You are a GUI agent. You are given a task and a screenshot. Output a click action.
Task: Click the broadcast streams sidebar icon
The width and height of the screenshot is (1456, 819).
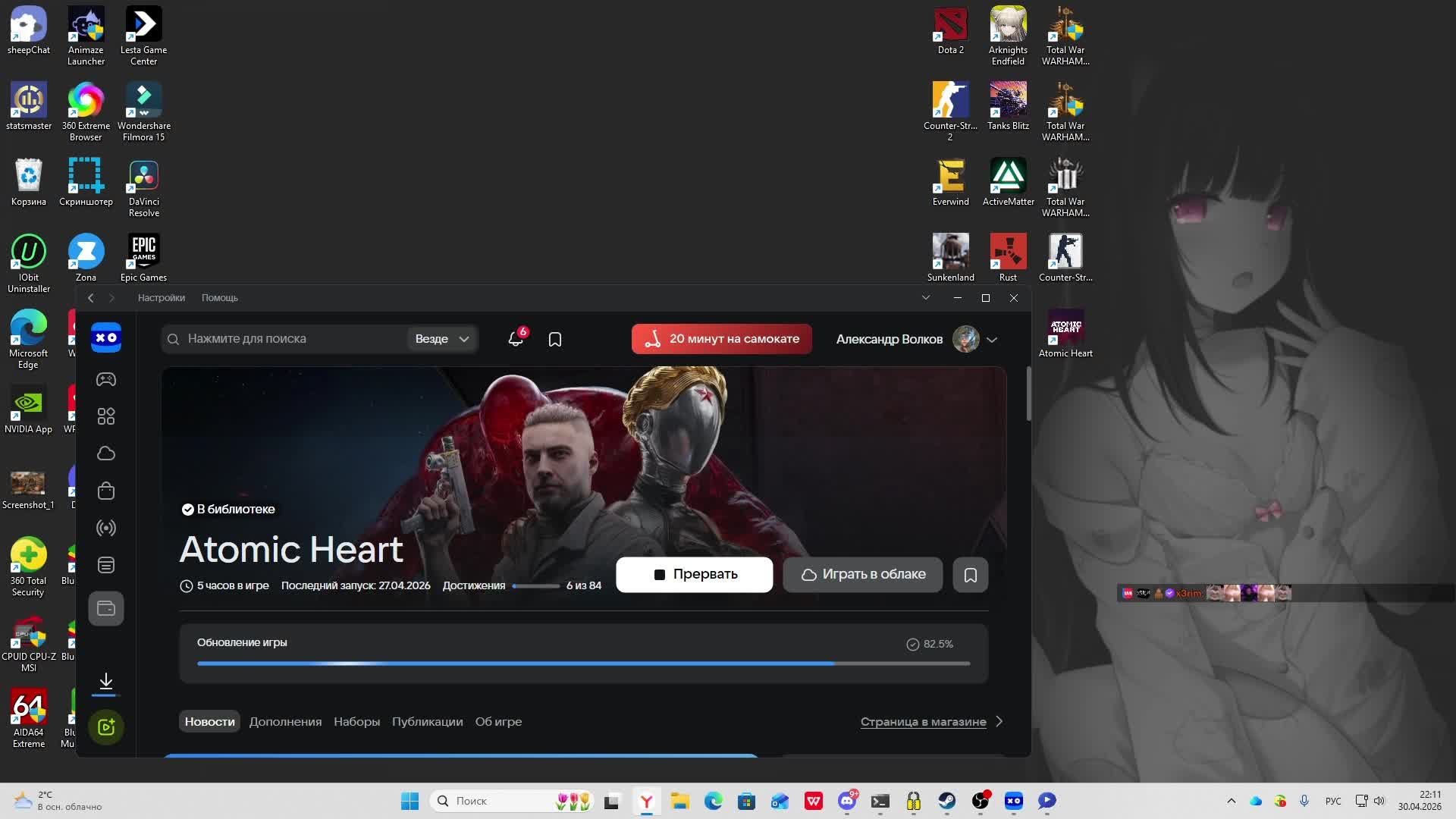tap(106, 528)
